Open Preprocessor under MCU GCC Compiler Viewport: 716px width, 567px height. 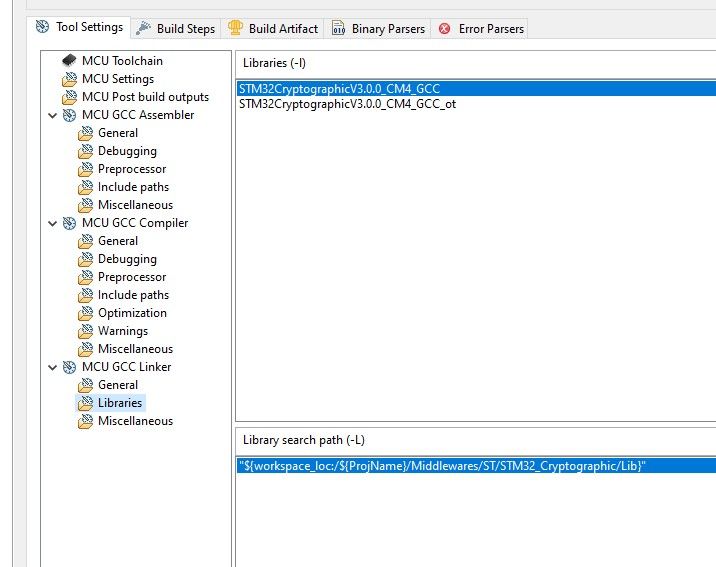click(x=132, y=277)
